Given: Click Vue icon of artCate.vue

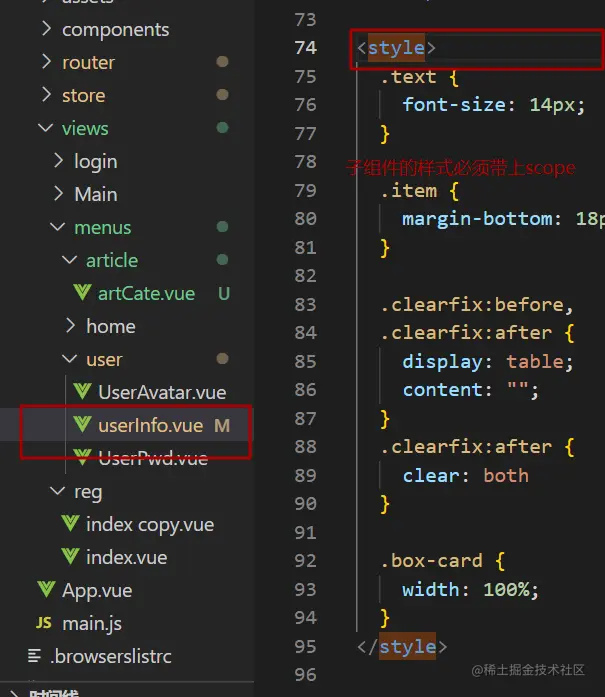Looking at the screenshot, I should click(x=83, y=292).
